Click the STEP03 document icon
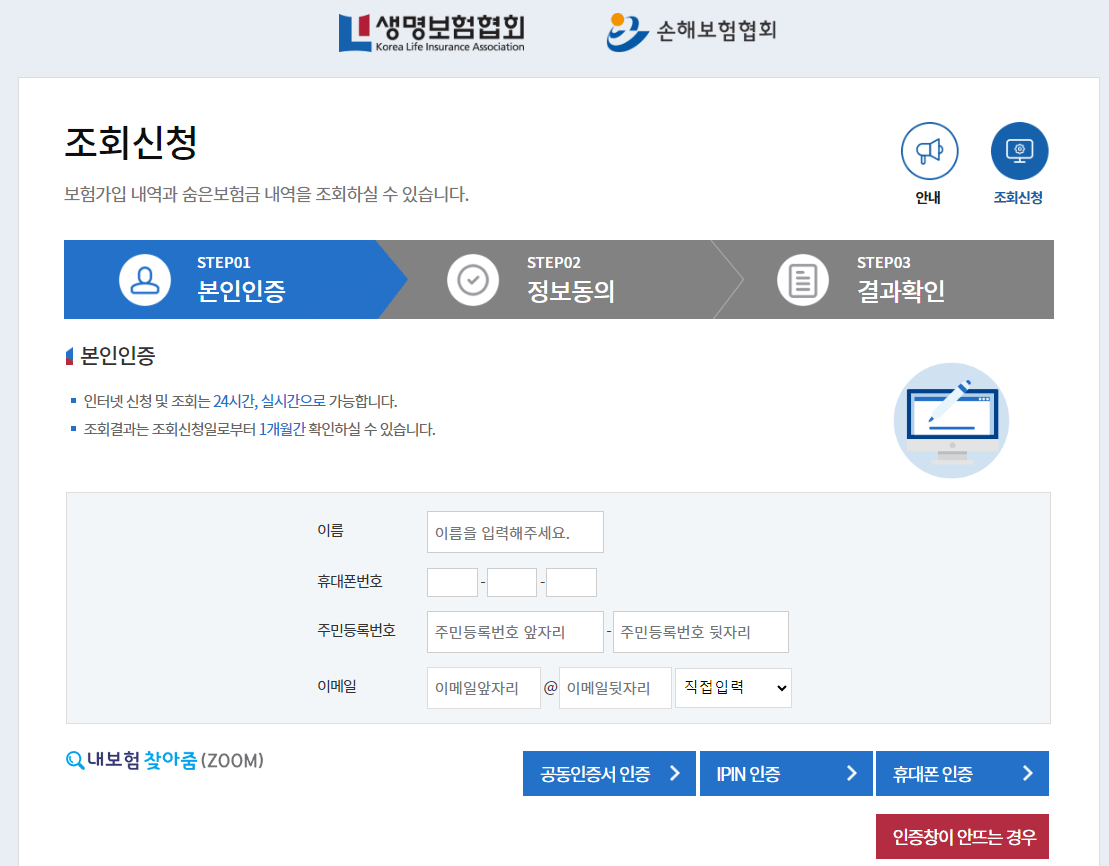The image size is (1109, 866). (x=803, y=280)
